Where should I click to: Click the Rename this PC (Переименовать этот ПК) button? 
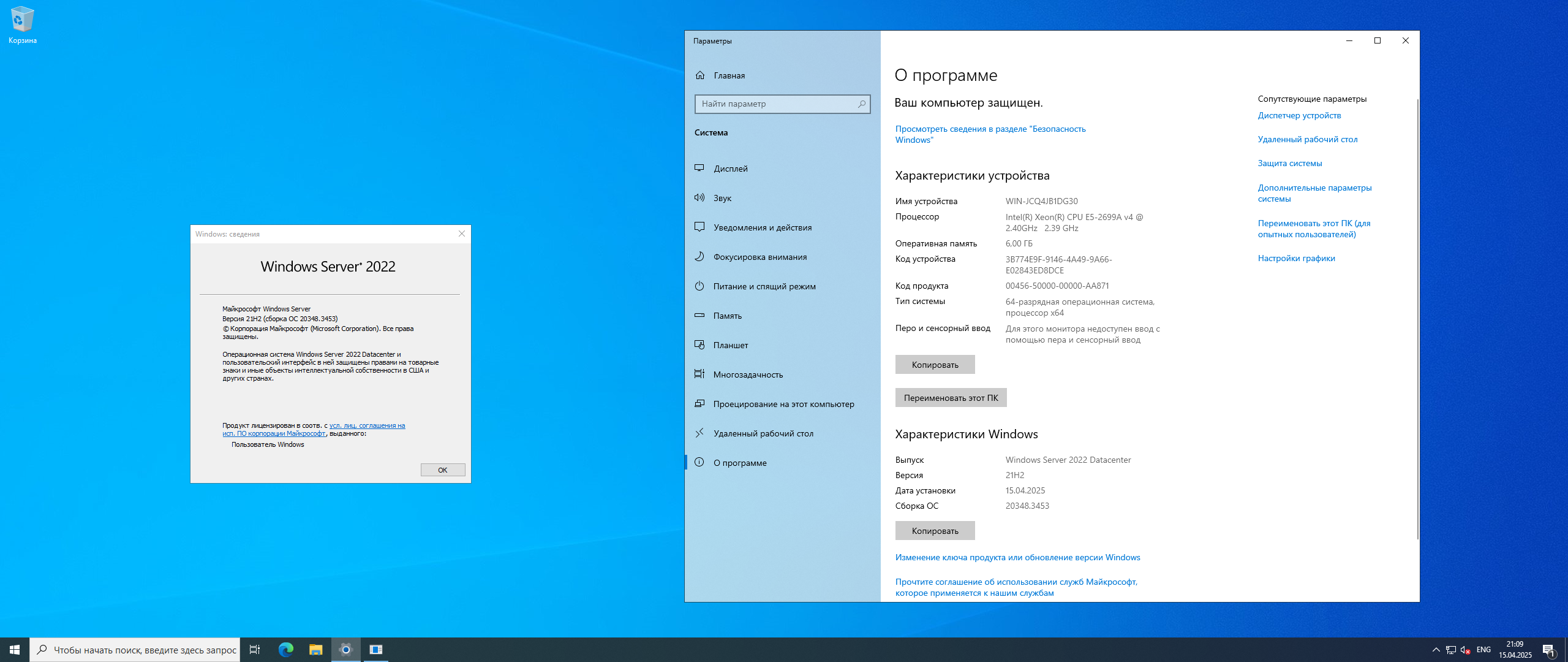[951, 398]
